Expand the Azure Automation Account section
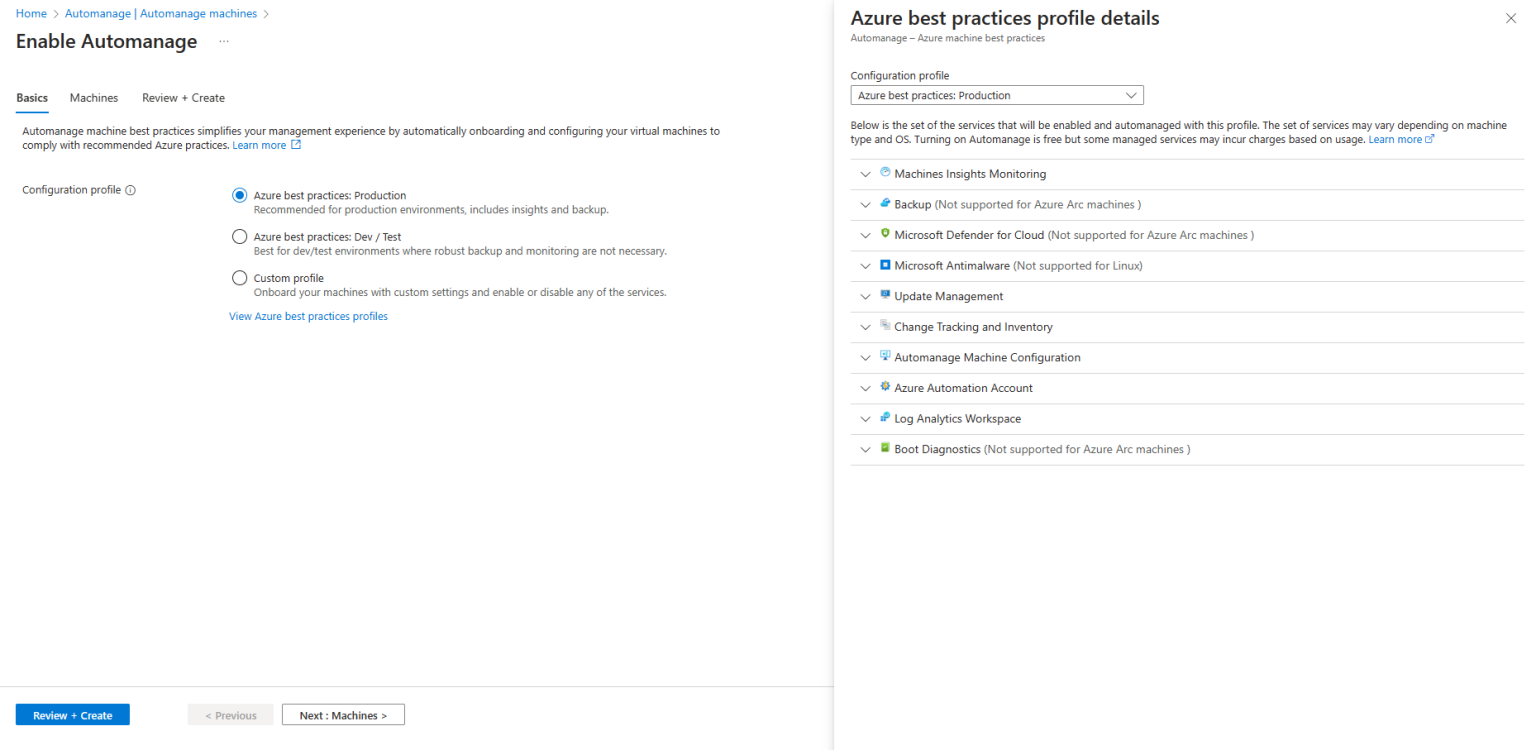This screenshot has width=1536, height=750. pyautogui.click(x=865, y=388)
